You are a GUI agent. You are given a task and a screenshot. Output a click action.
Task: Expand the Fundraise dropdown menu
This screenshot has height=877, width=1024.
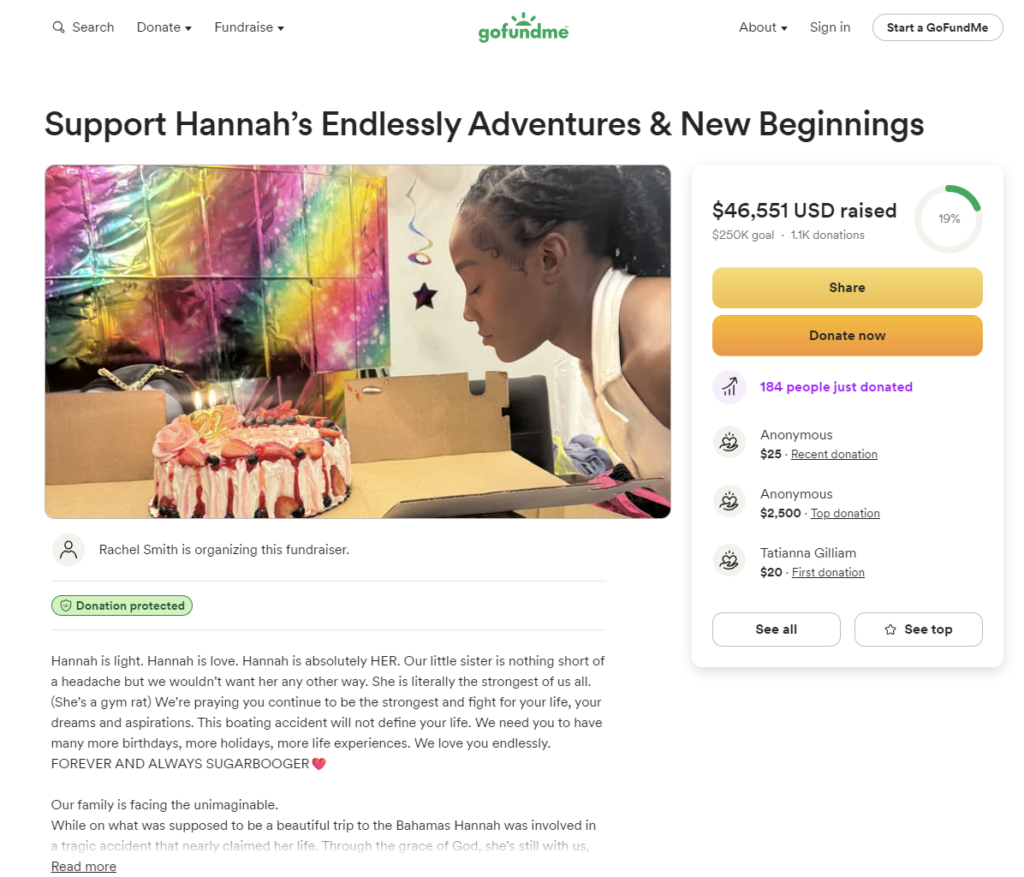[249, 28]
